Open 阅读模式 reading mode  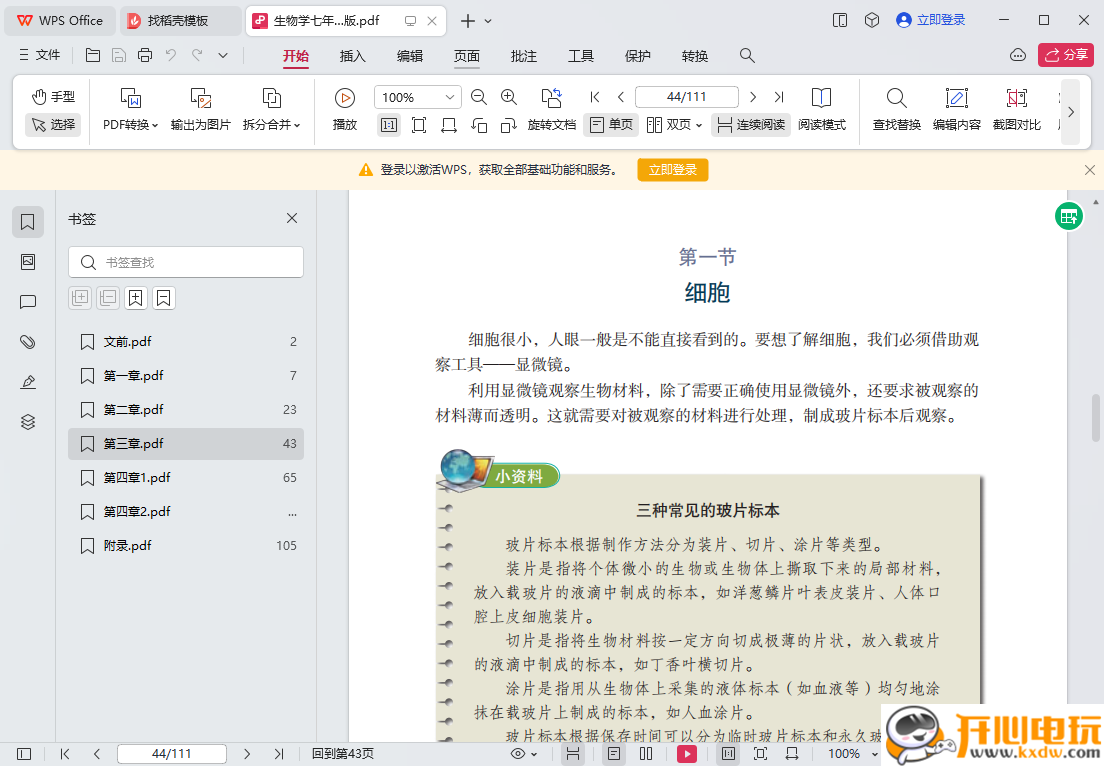tap(822, 110)
